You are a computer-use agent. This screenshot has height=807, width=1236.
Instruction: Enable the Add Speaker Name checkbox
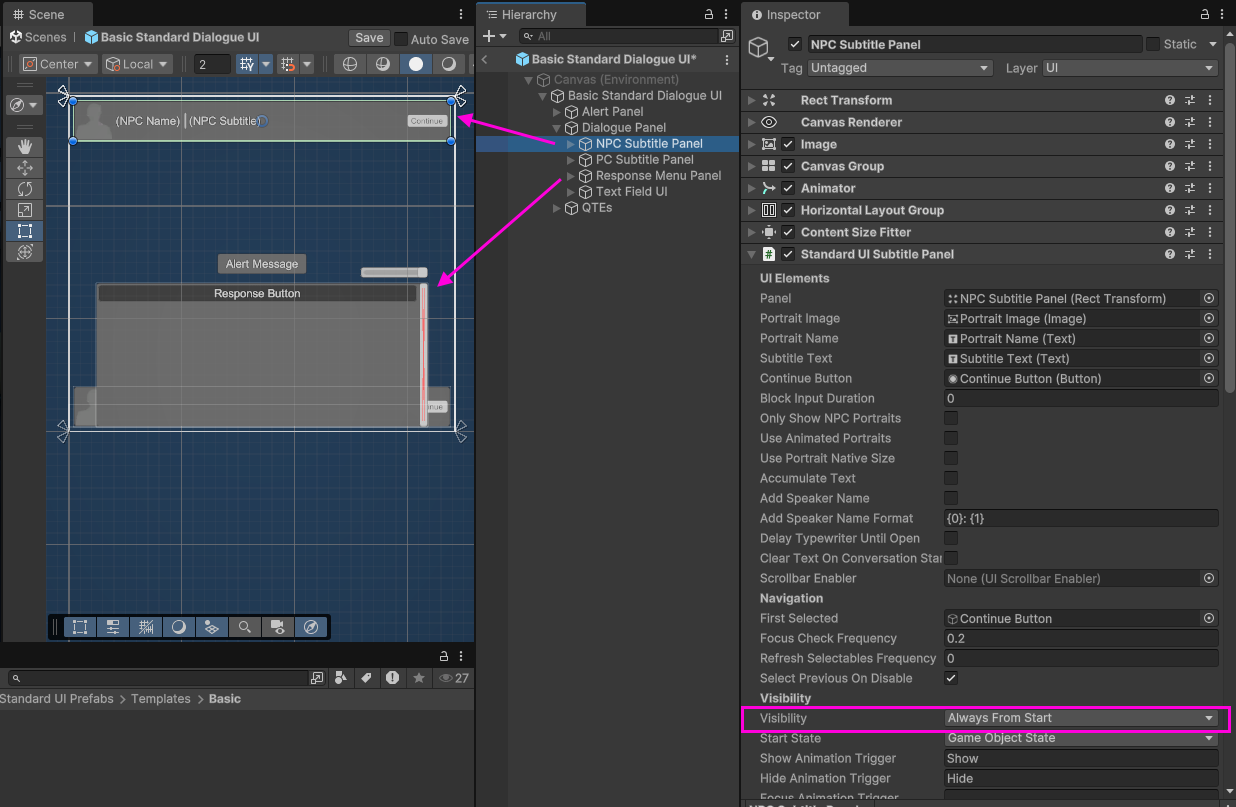[951, 498]
